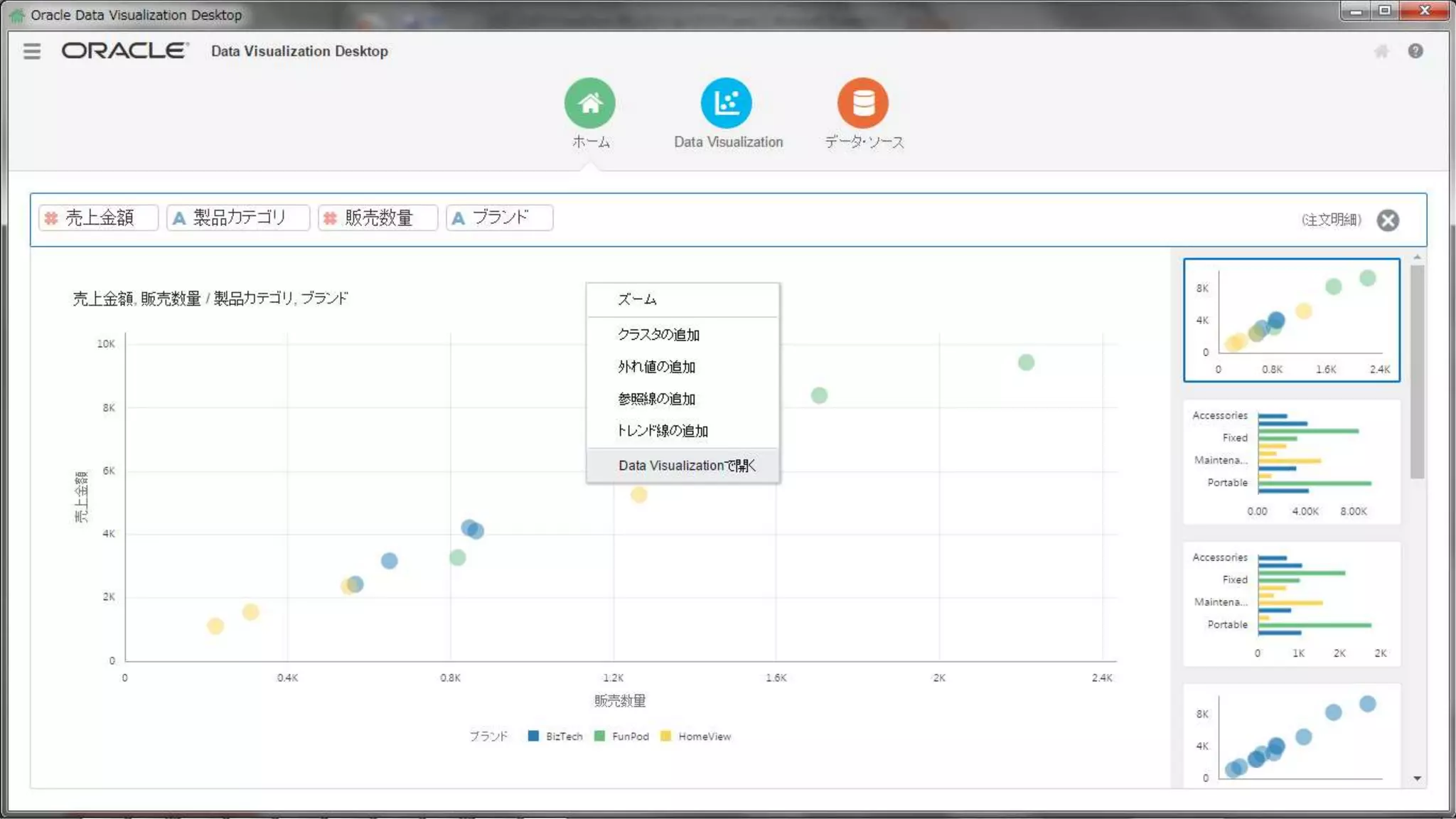Screen dimensions: 1456x819
Task: Open the hamburger navigation menu
Action: point(31,51)
